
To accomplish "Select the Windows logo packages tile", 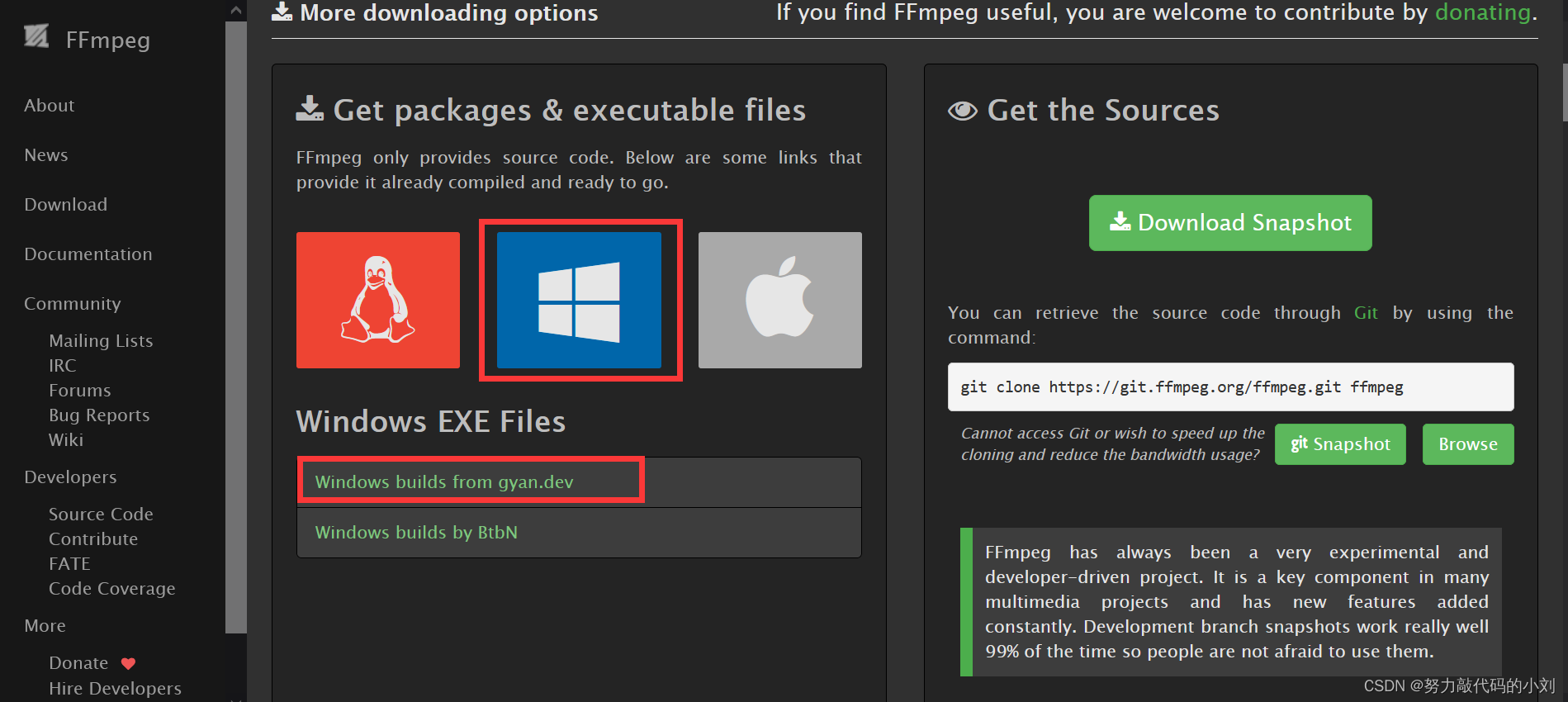I will (x=579, y=300).
